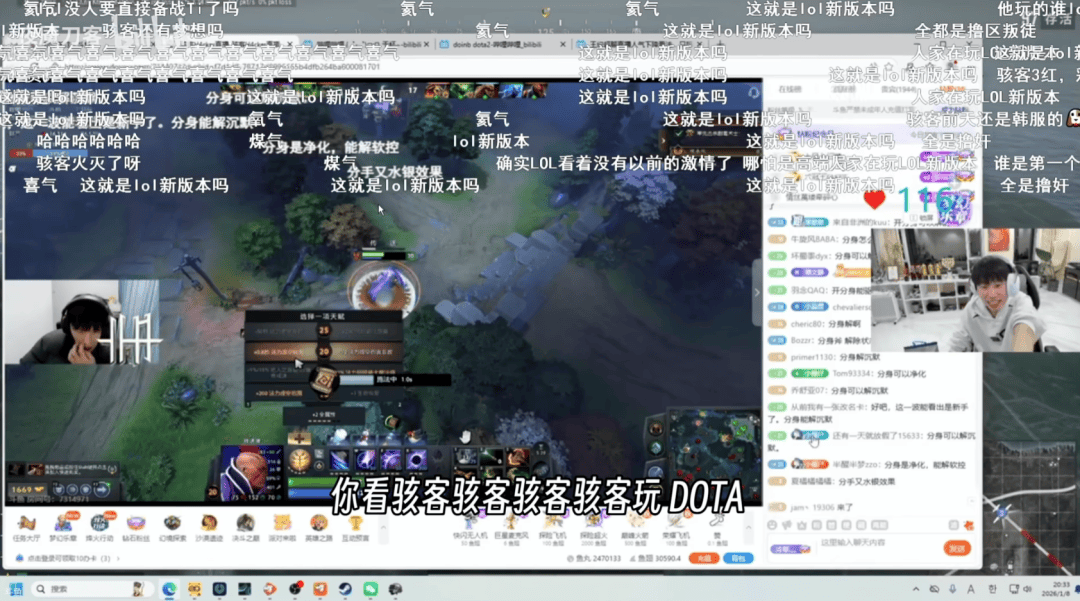Screen dimensions: 1080x601
Task: Click the 充值 recharge button
Action: (705, 558)
